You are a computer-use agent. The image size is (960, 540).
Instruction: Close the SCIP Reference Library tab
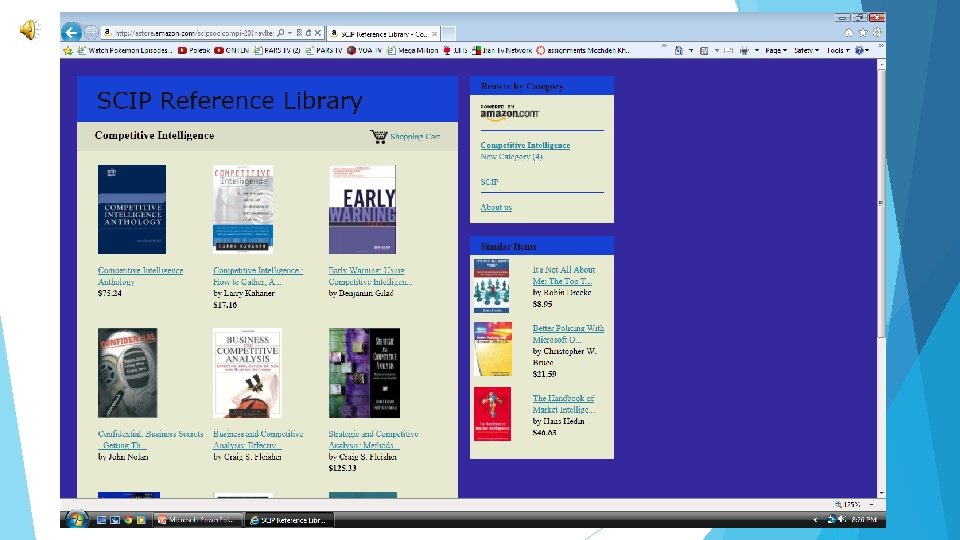[x=434, y=34]
